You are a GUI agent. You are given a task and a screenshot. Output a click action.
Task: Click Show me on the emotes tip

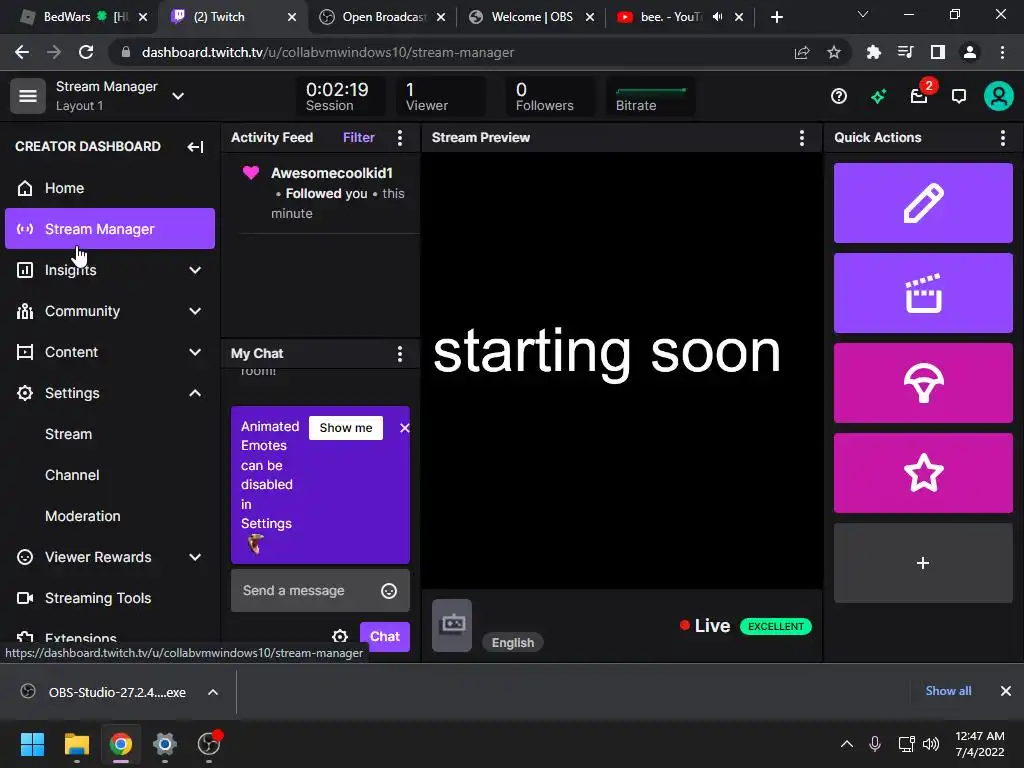tap(345, 428)
